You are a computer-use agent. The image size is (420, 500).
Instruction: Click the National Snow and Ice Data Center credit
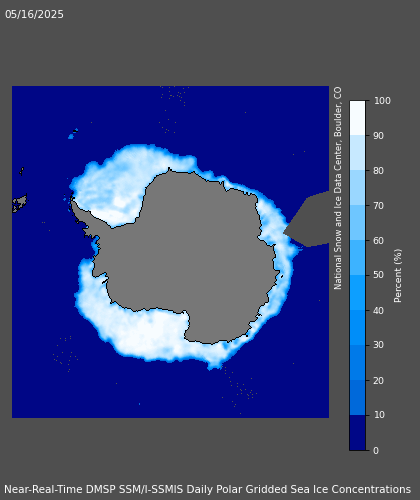click(x=338, y=188)
